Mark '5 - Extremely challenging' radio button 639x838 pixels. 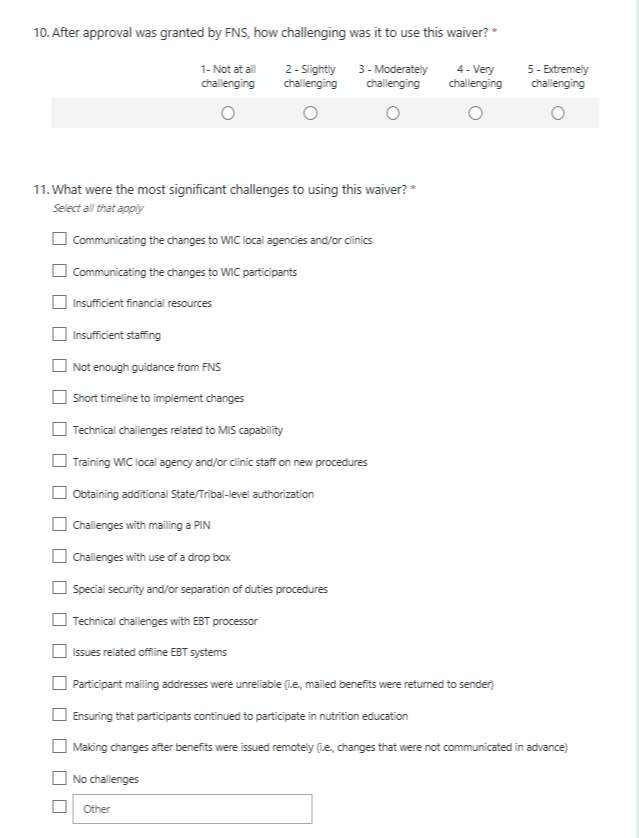[557, 113]
